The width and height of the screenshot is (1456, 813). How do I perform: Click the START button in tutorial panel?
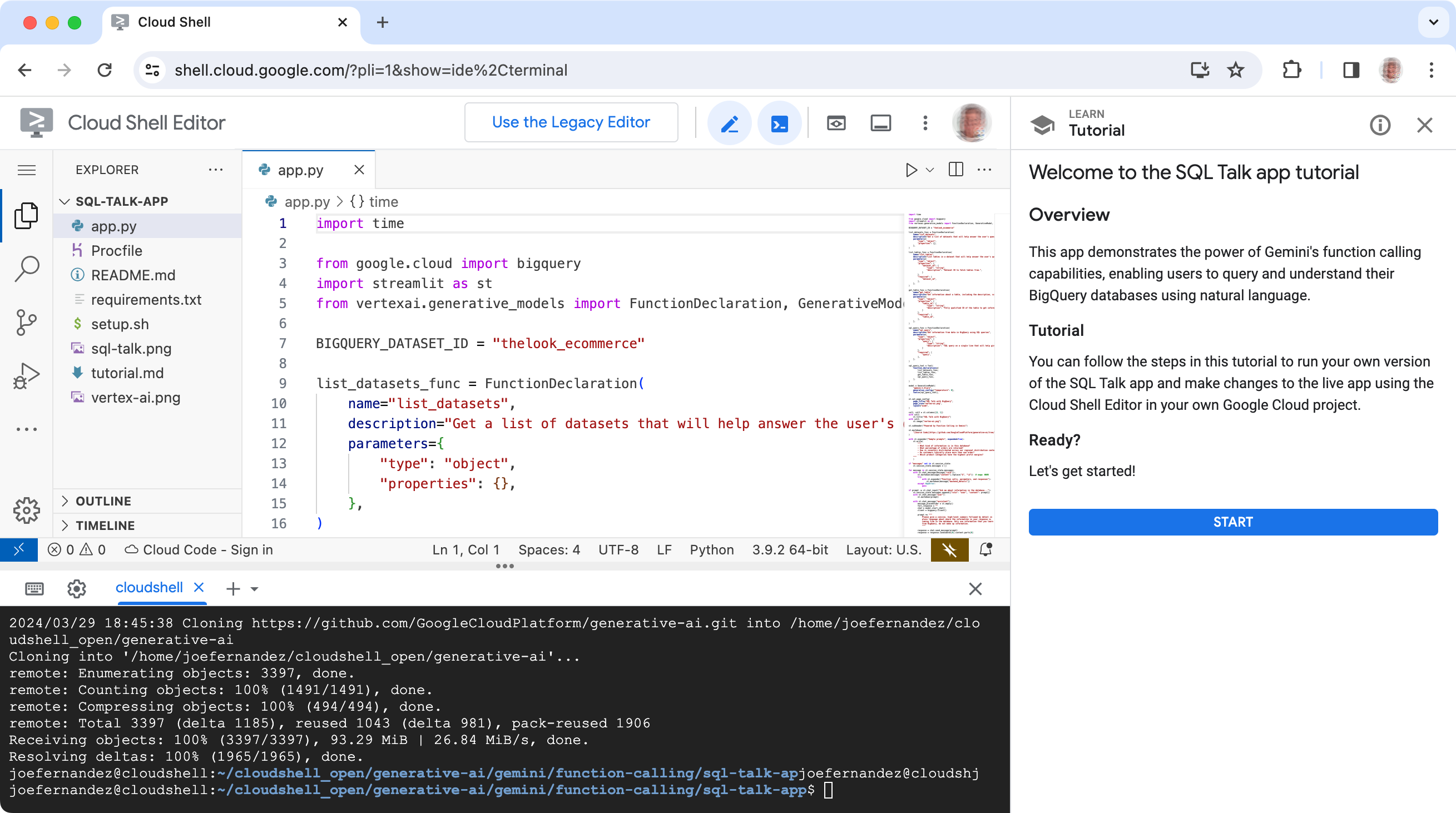tap(1233, 521)
